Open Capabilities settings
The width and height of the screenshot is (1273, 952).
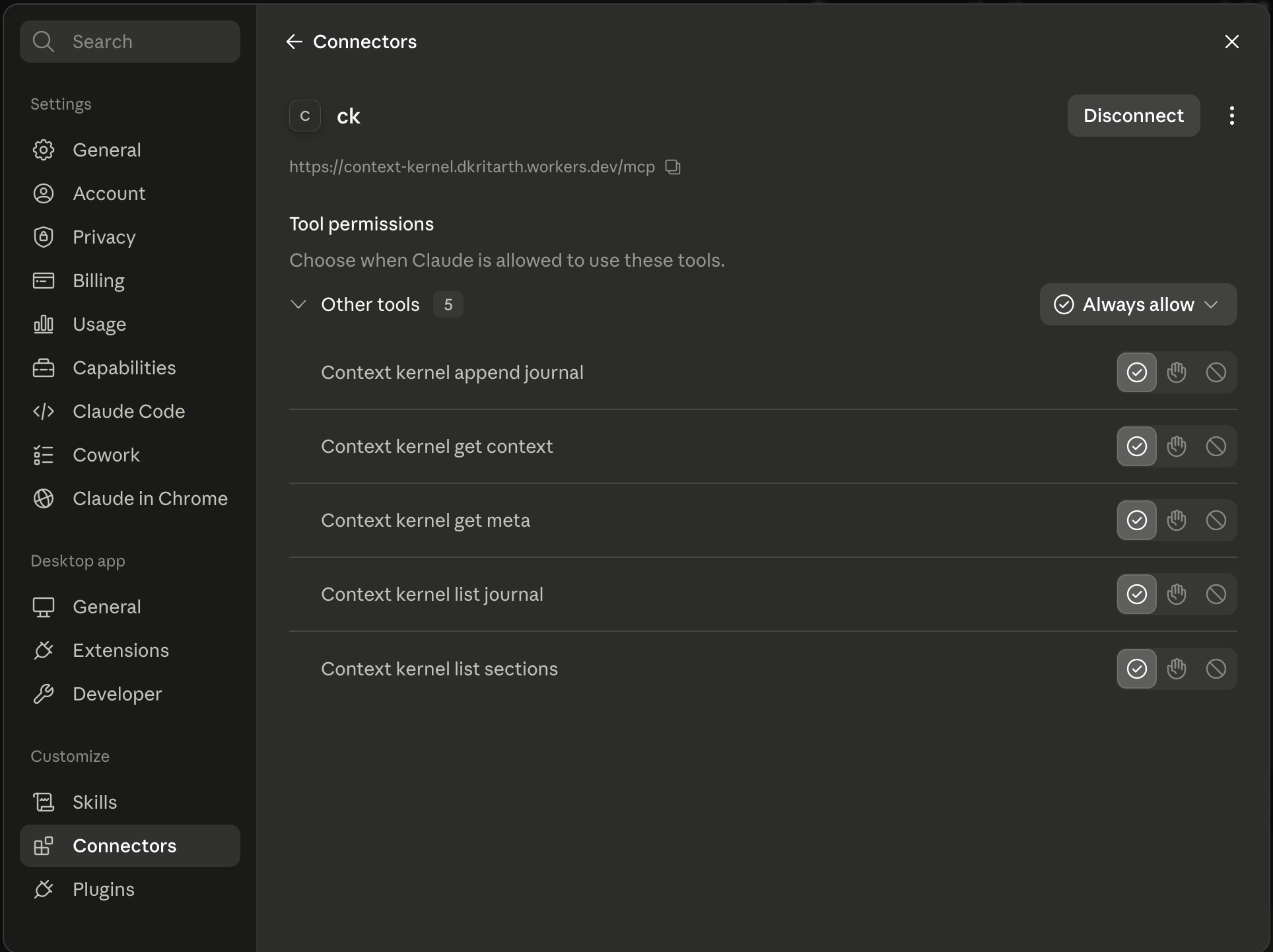[129, 368]
